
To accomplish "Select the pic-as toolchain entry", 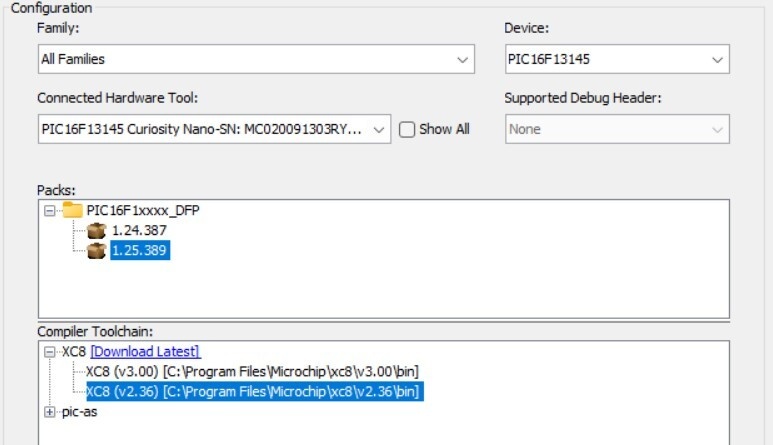I will point(79,412).
